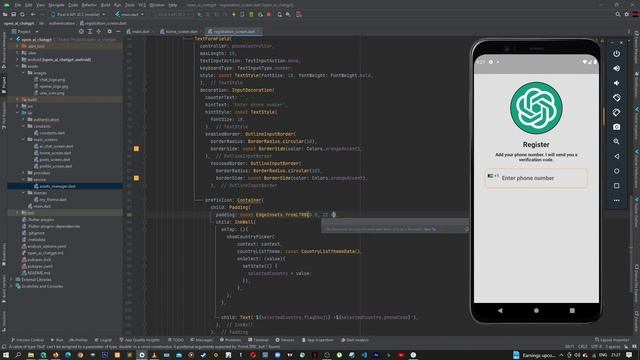This screenshot has width=640, height=360.
Task: Expand the authentication folder in tree
Action: (x=23, y=120)
